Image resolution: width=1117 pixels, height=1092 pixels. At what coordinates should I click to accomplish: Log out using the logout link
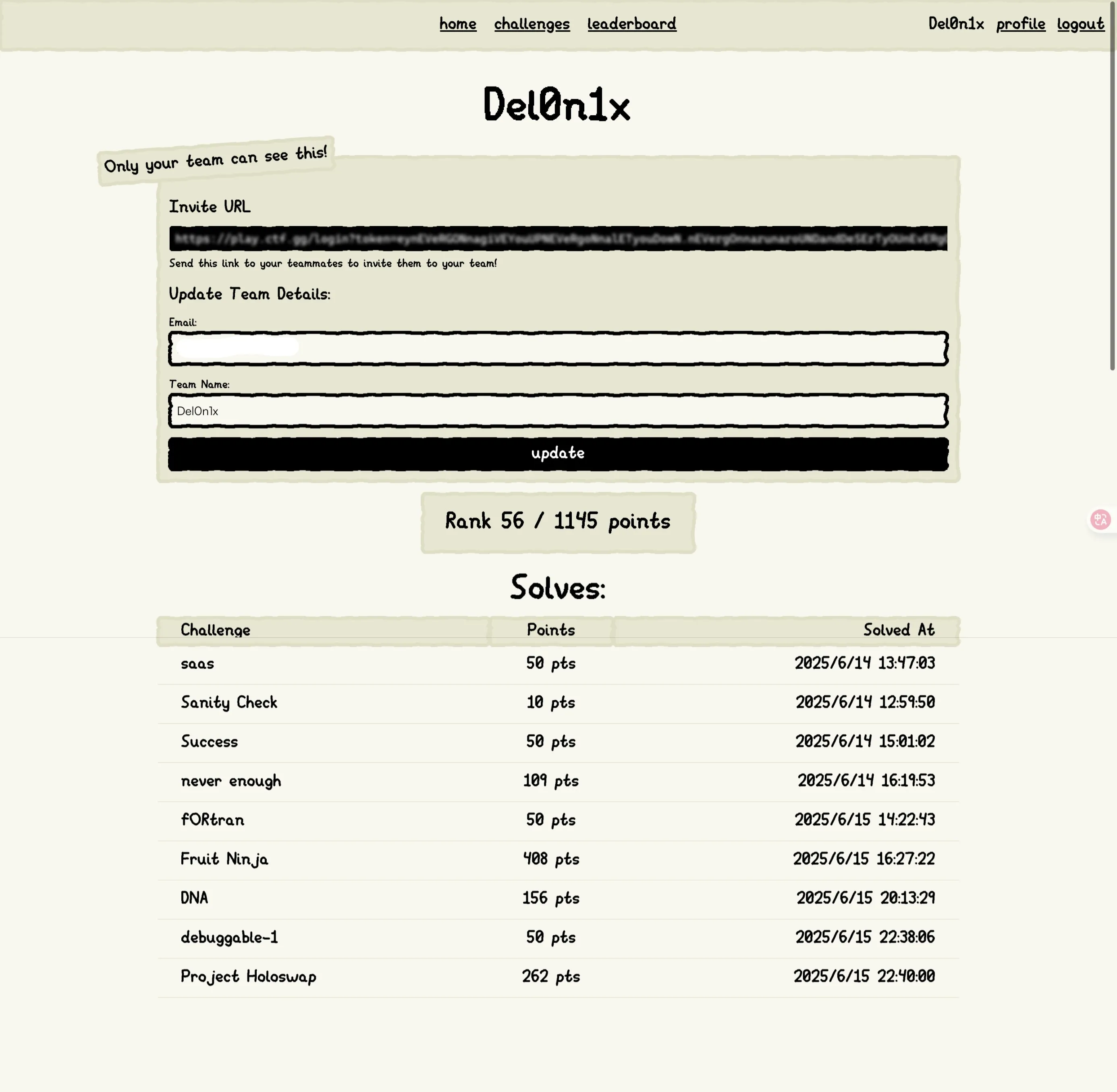(x=1081, y=24)
